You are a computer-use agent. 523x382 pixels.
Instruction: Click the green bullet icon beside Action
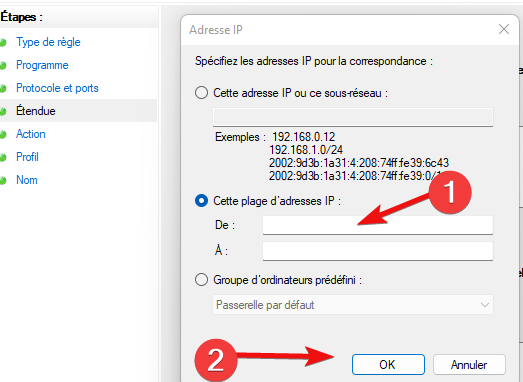coord(3,134)
